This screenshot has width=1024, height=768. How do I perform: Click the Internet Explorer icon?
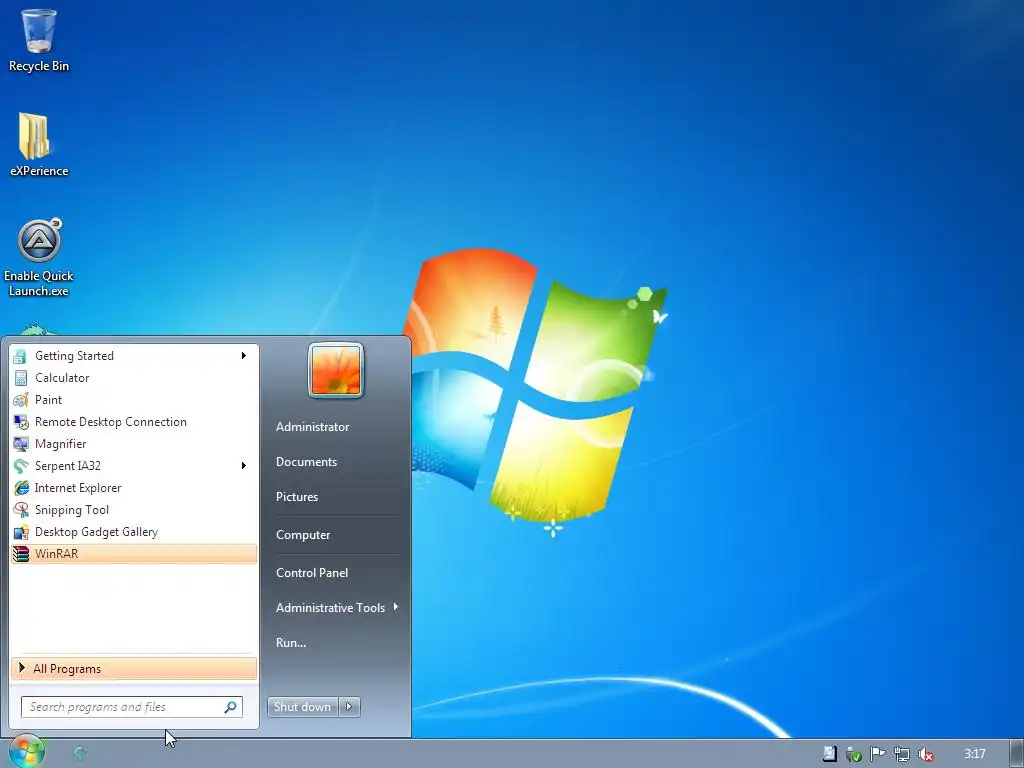coord(21,488)
